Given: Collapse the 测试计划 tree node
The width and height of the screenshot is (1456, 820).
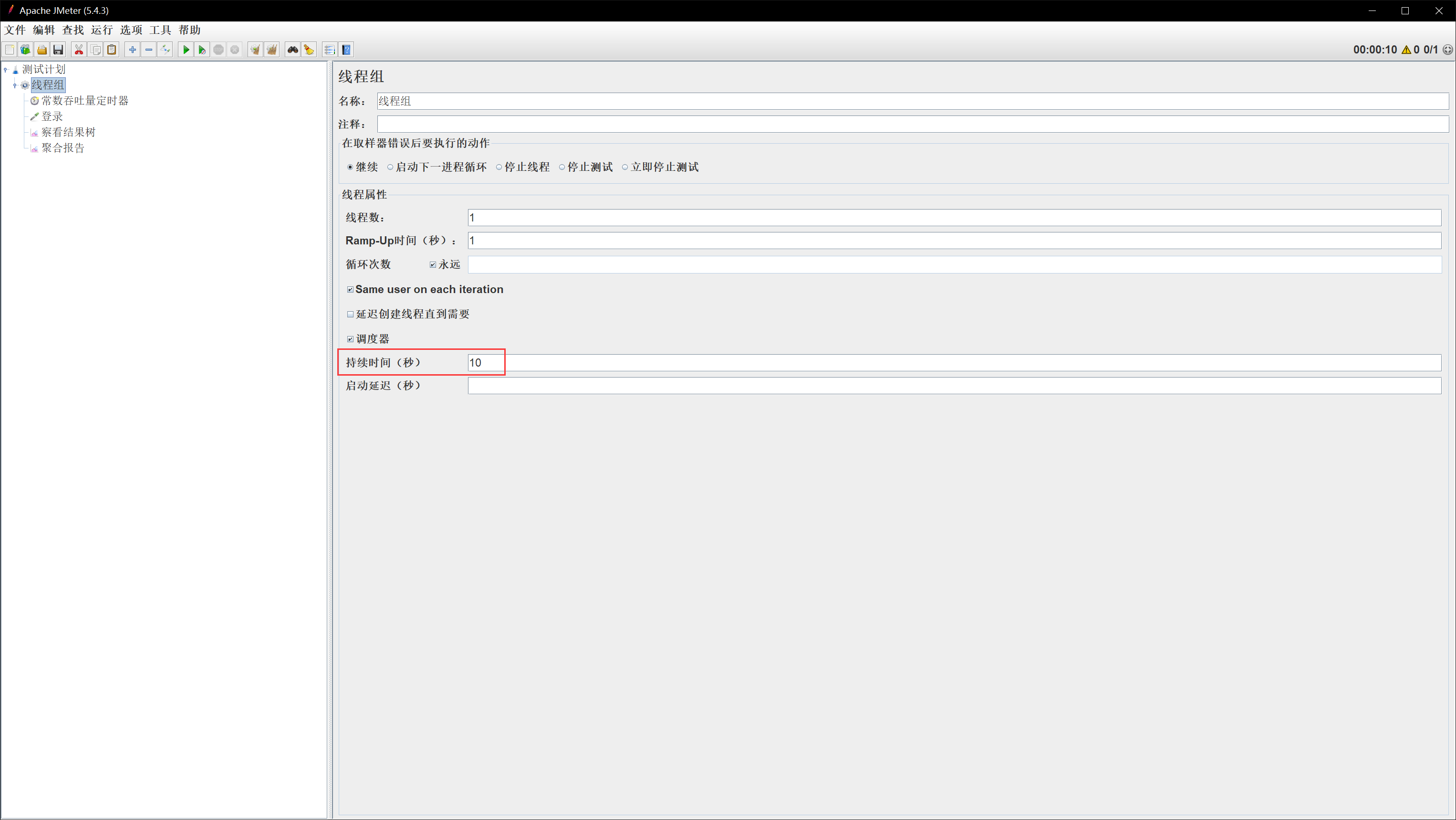Looking at the screenshot, I should [x=6, y=70].
